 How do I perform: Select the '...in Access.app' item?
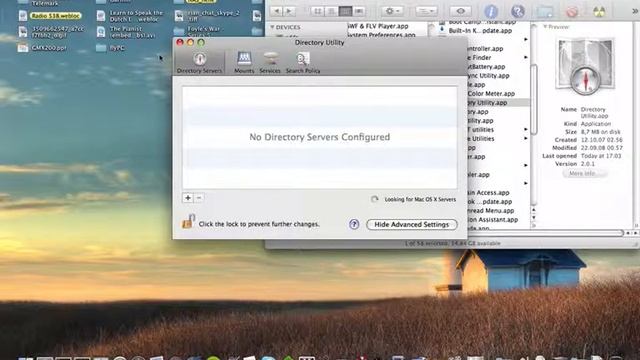(x=488, y=193)
